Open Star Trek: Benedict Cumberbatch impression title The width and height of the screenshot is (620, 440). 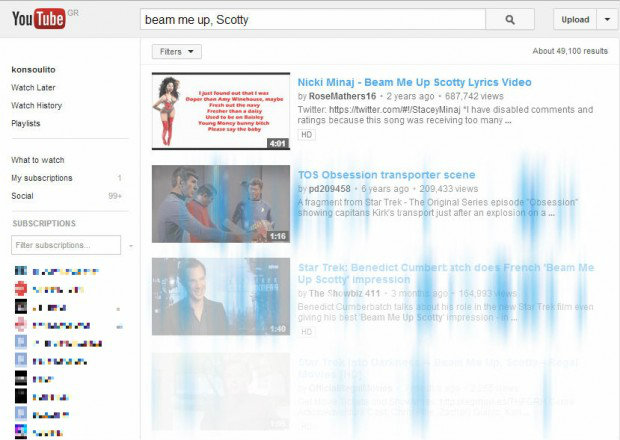pyautogui.click(x=446, y=273)
